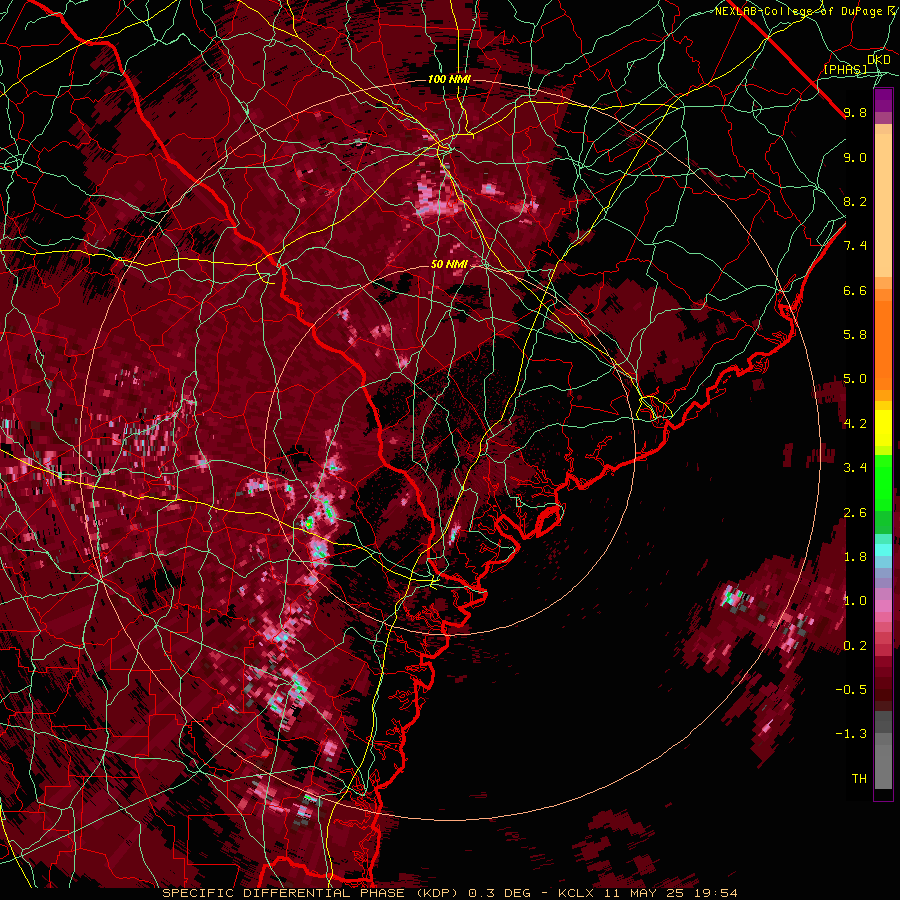Click the 1.8 value on the color scale

855,557
